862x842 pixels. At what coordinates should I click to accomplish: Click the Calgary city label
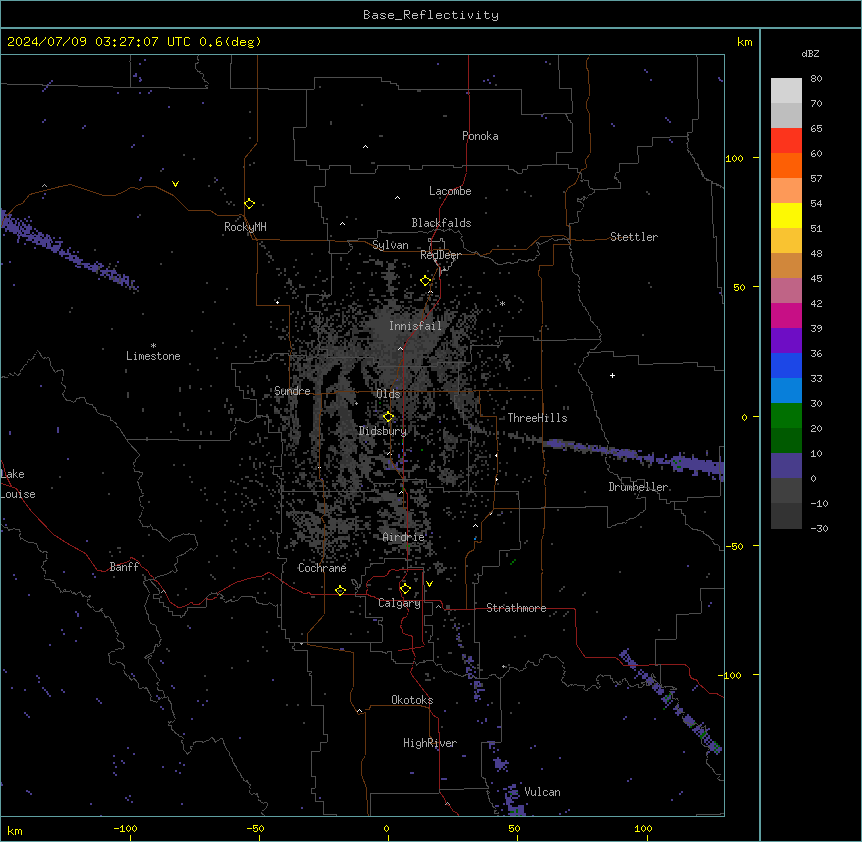pos(400,603)
